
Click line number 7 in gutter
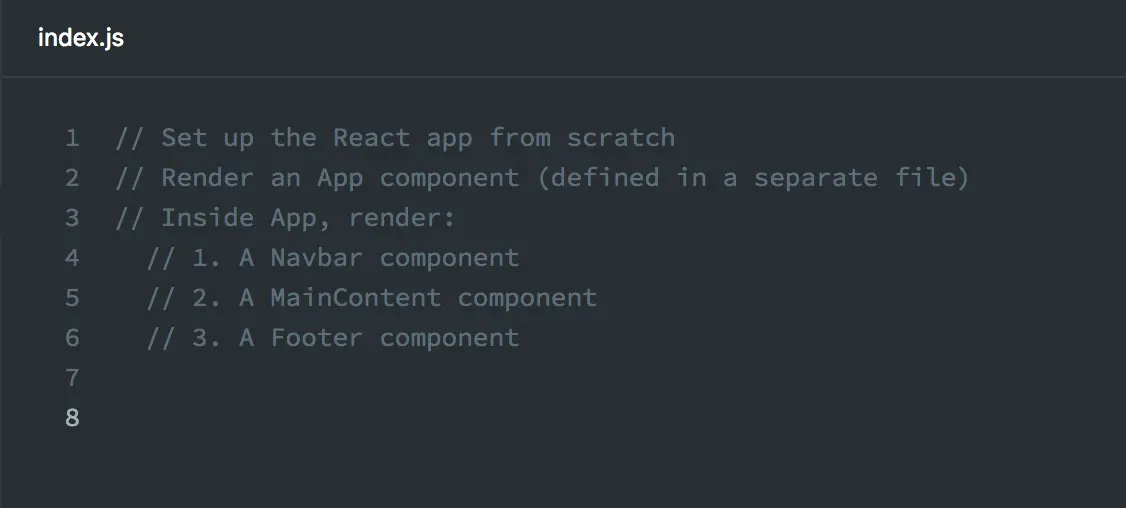click(x=72, y=378)
